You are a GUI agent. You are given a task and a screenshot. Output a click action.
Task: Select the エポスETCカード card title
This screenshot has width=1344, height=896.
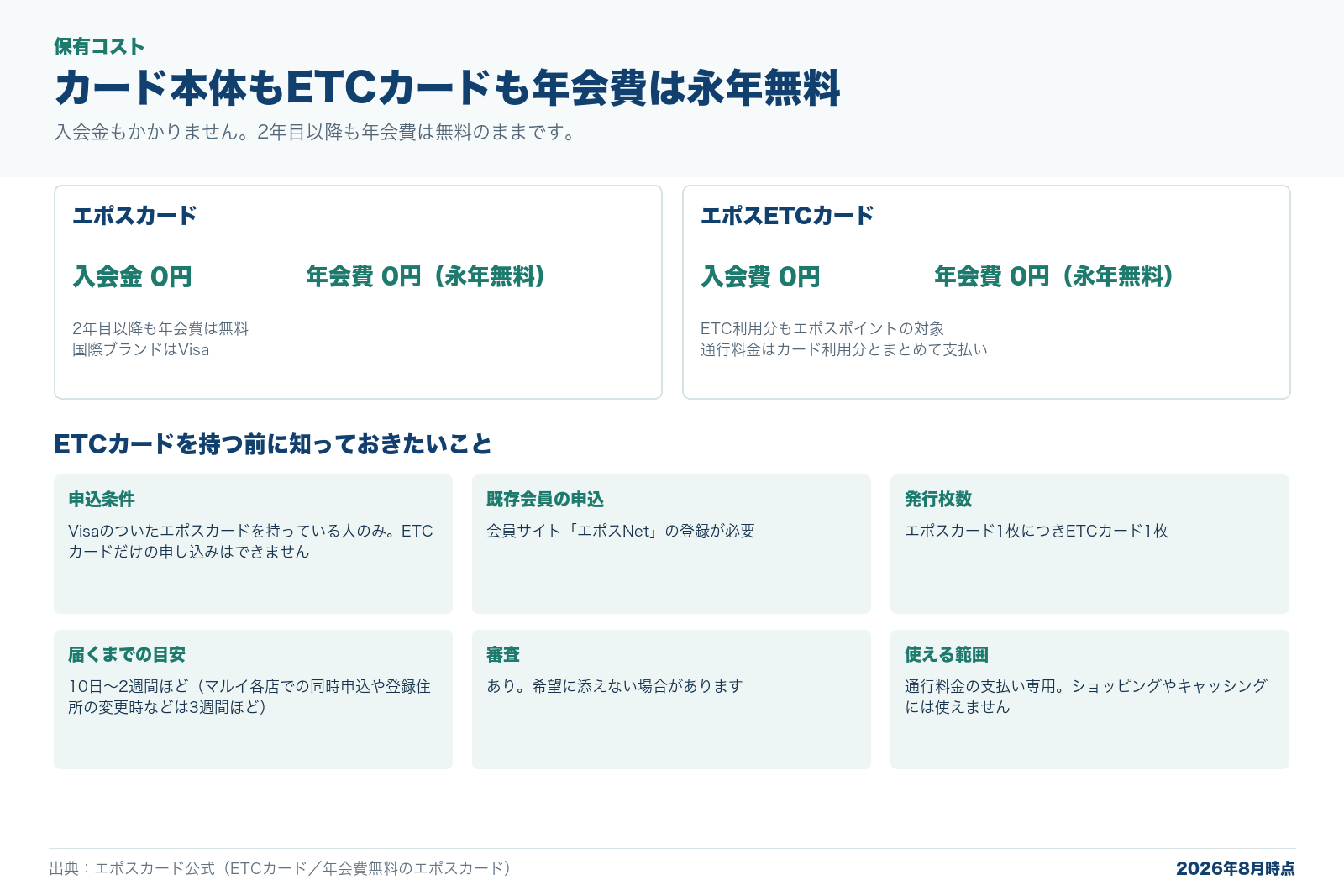coord(787,216)
